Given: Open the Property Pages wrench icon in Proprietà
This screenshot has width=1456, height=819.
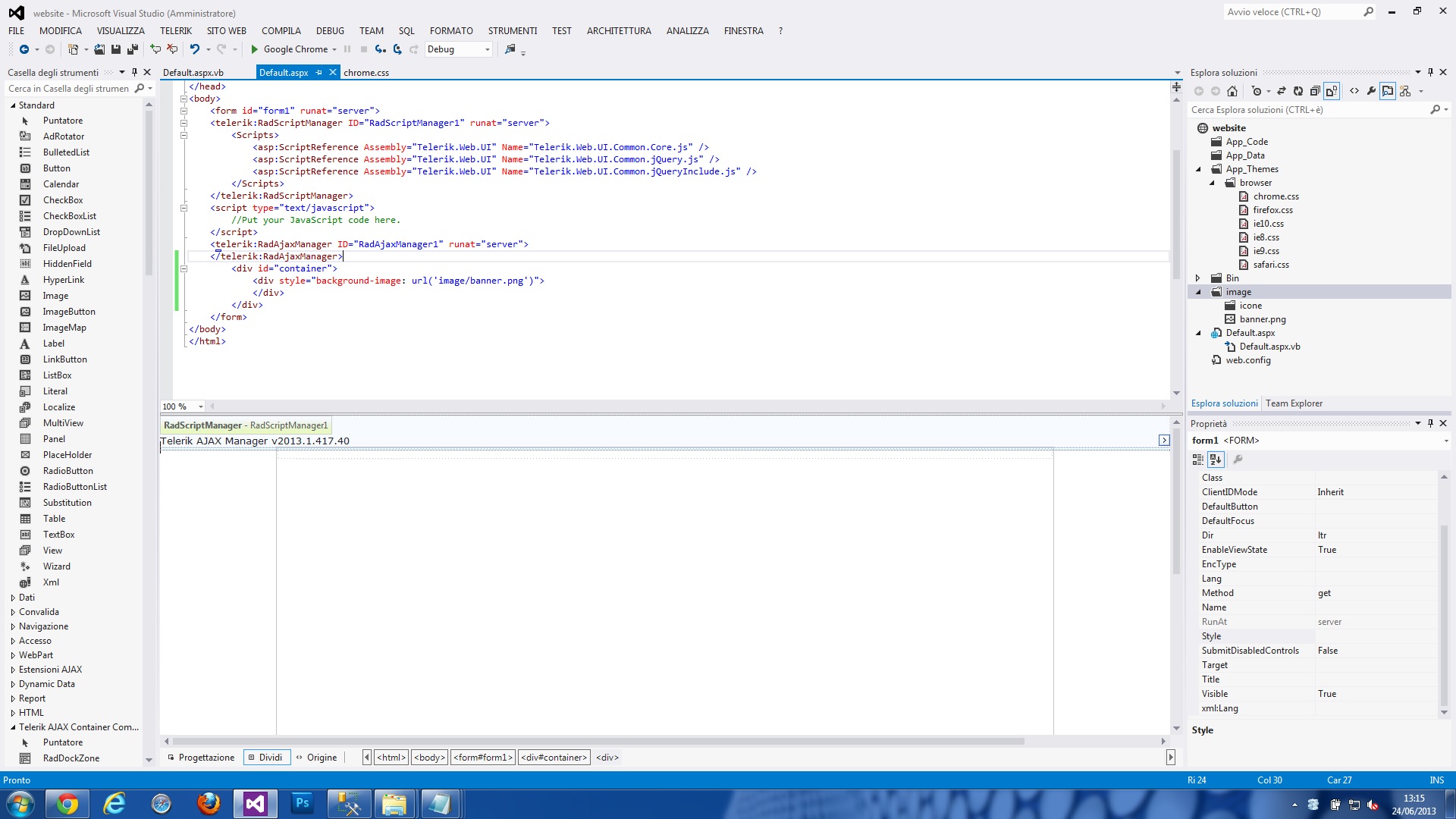Looking at the screenshot, I should coord(1238,460).
